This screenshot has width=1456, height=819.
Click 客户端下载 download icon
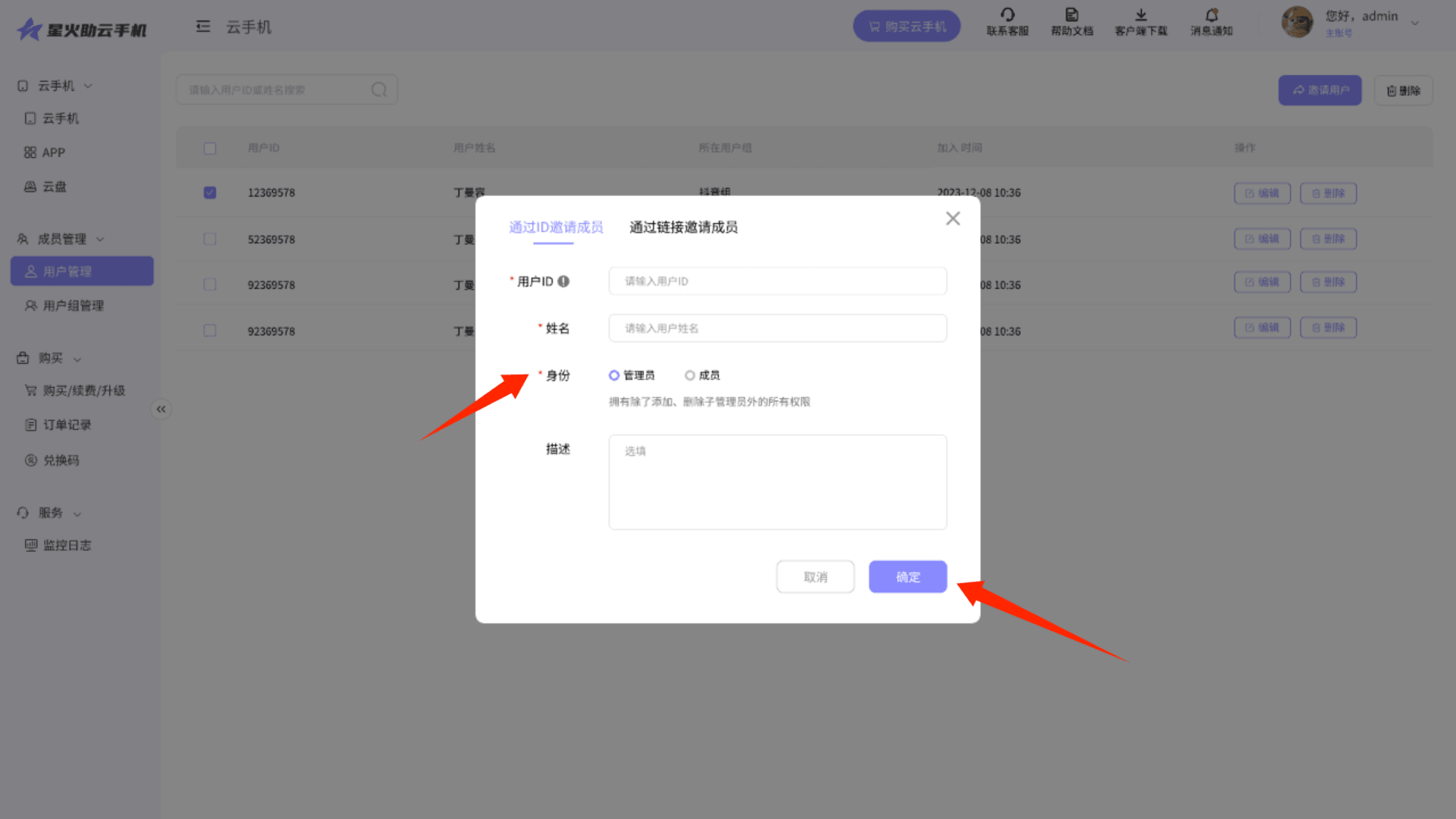tap(1141, 15)
